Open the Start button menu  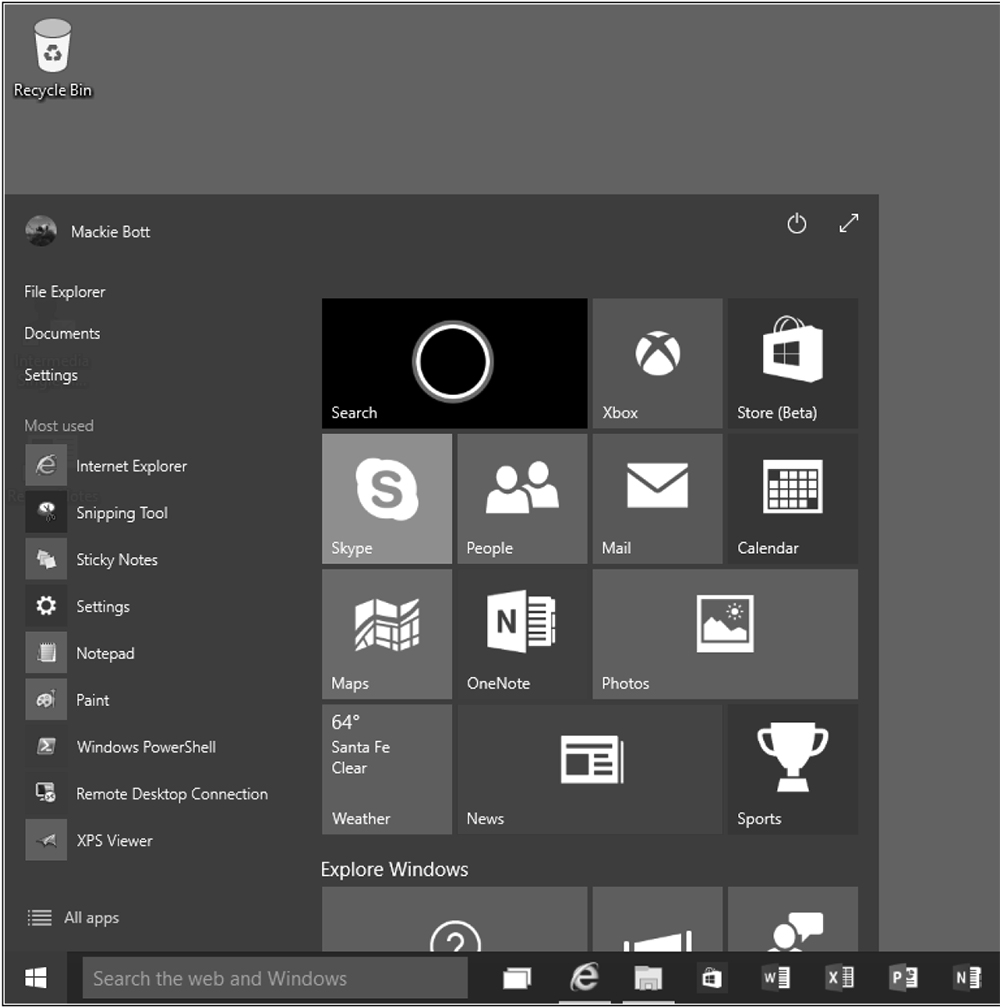pyautogui.click(x=36, y=977)
